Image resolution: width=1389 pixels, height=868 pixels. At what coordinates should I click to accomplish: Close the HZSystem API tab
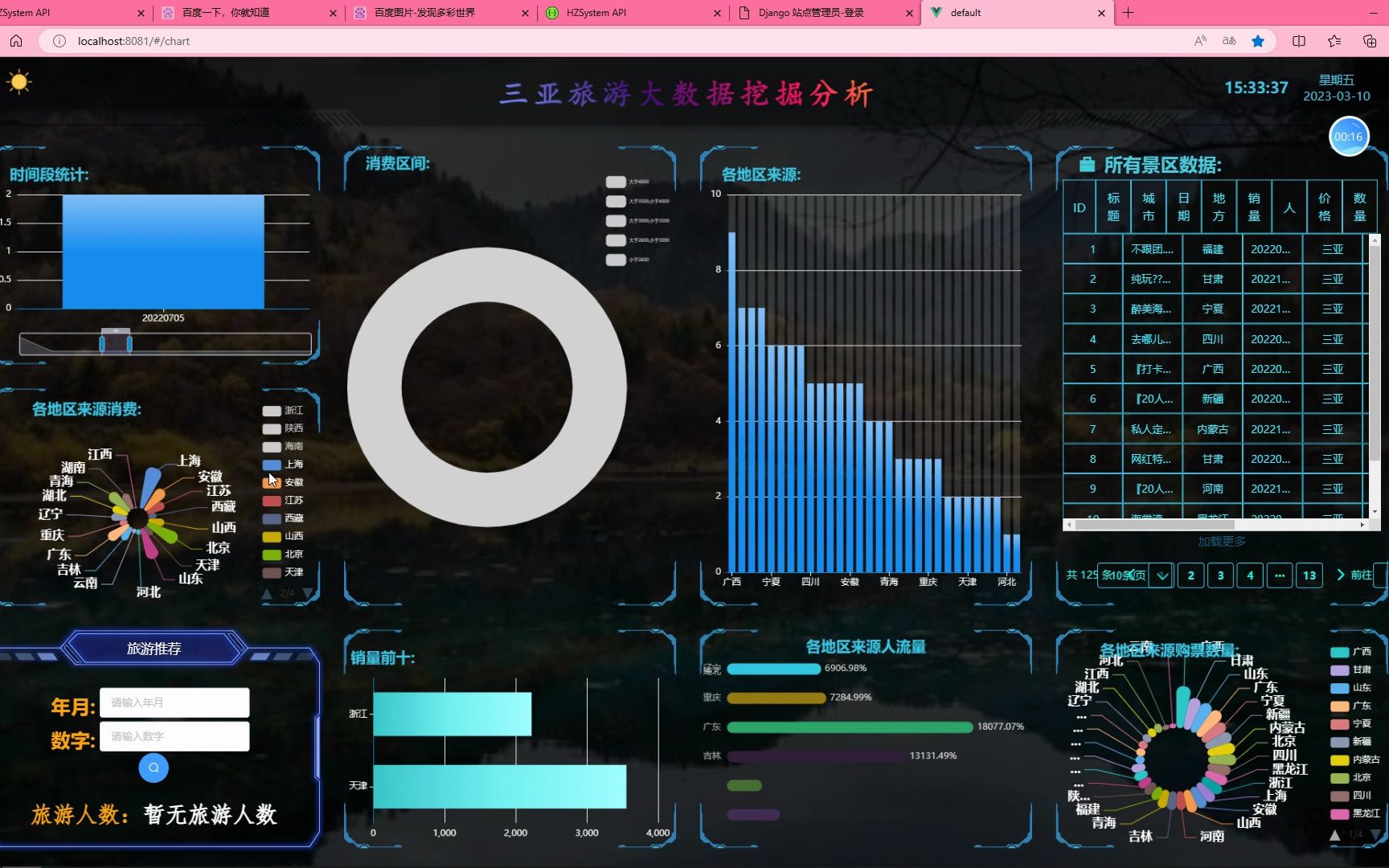(x=718, y=13)
